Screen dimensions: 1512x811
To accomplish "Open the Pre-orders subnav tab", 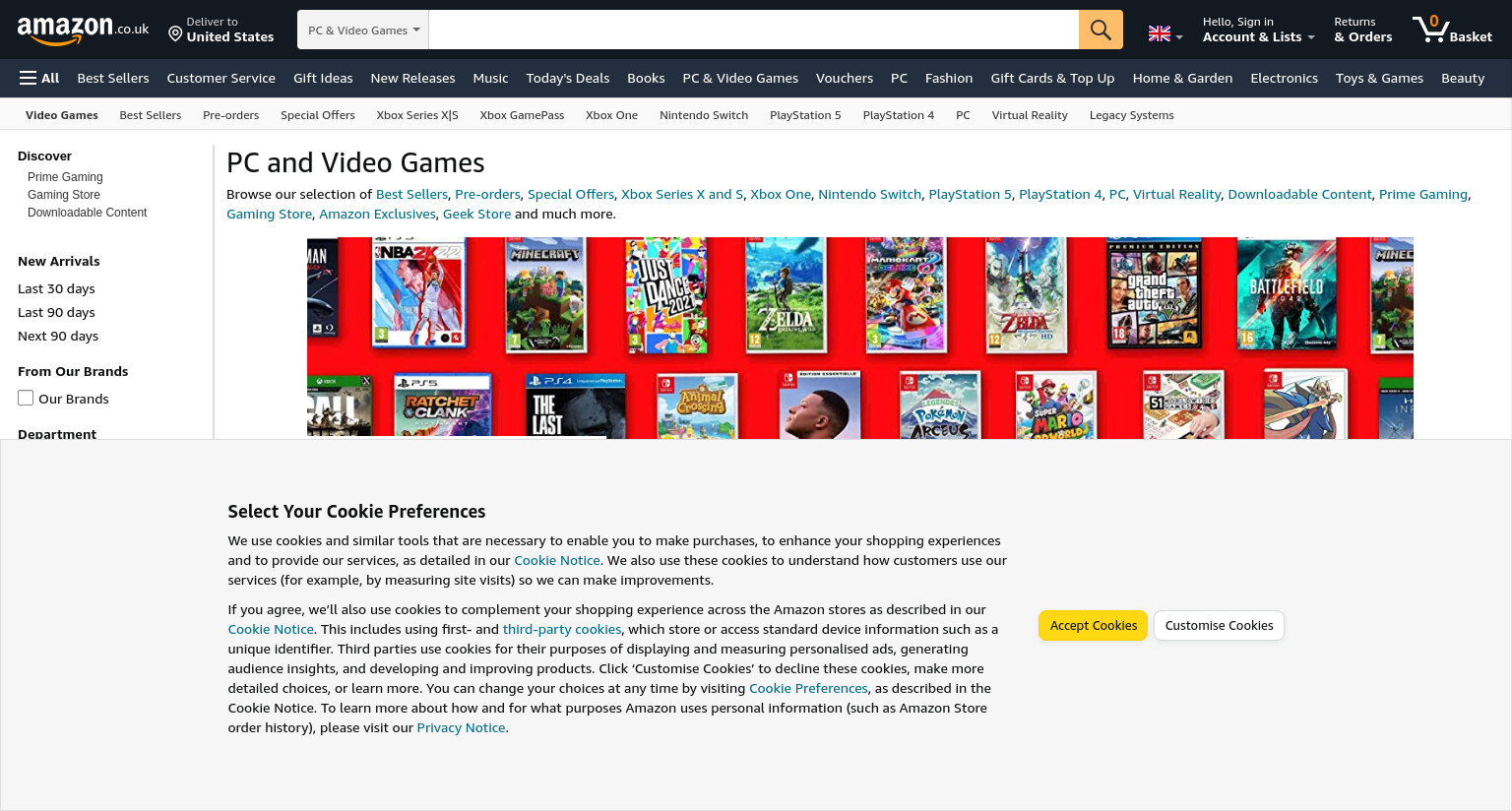I will pyautogui.click(x=230, y=115).
